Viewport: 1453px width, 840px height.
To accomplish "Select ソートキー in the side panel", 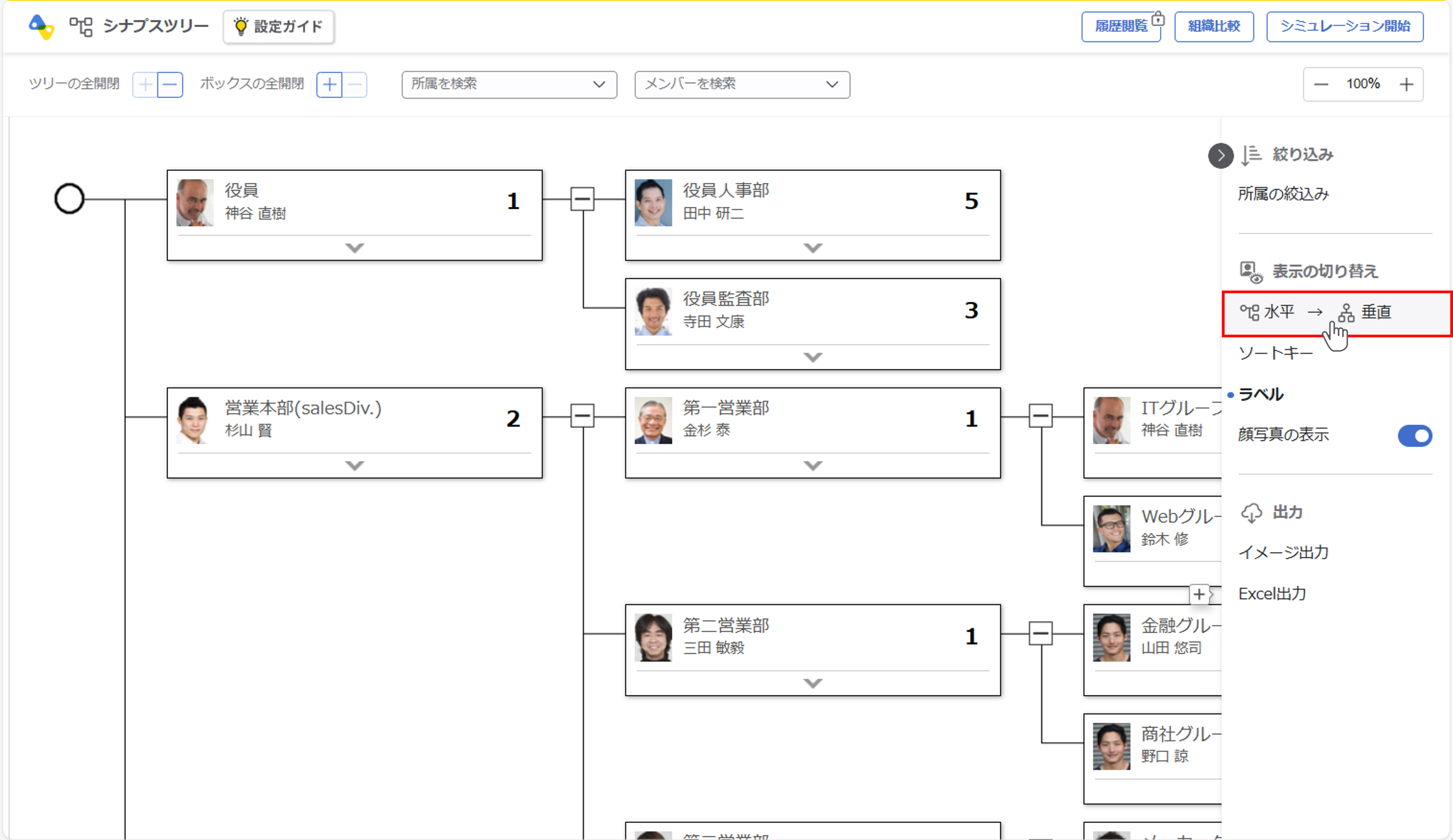I will point(1275,353).
